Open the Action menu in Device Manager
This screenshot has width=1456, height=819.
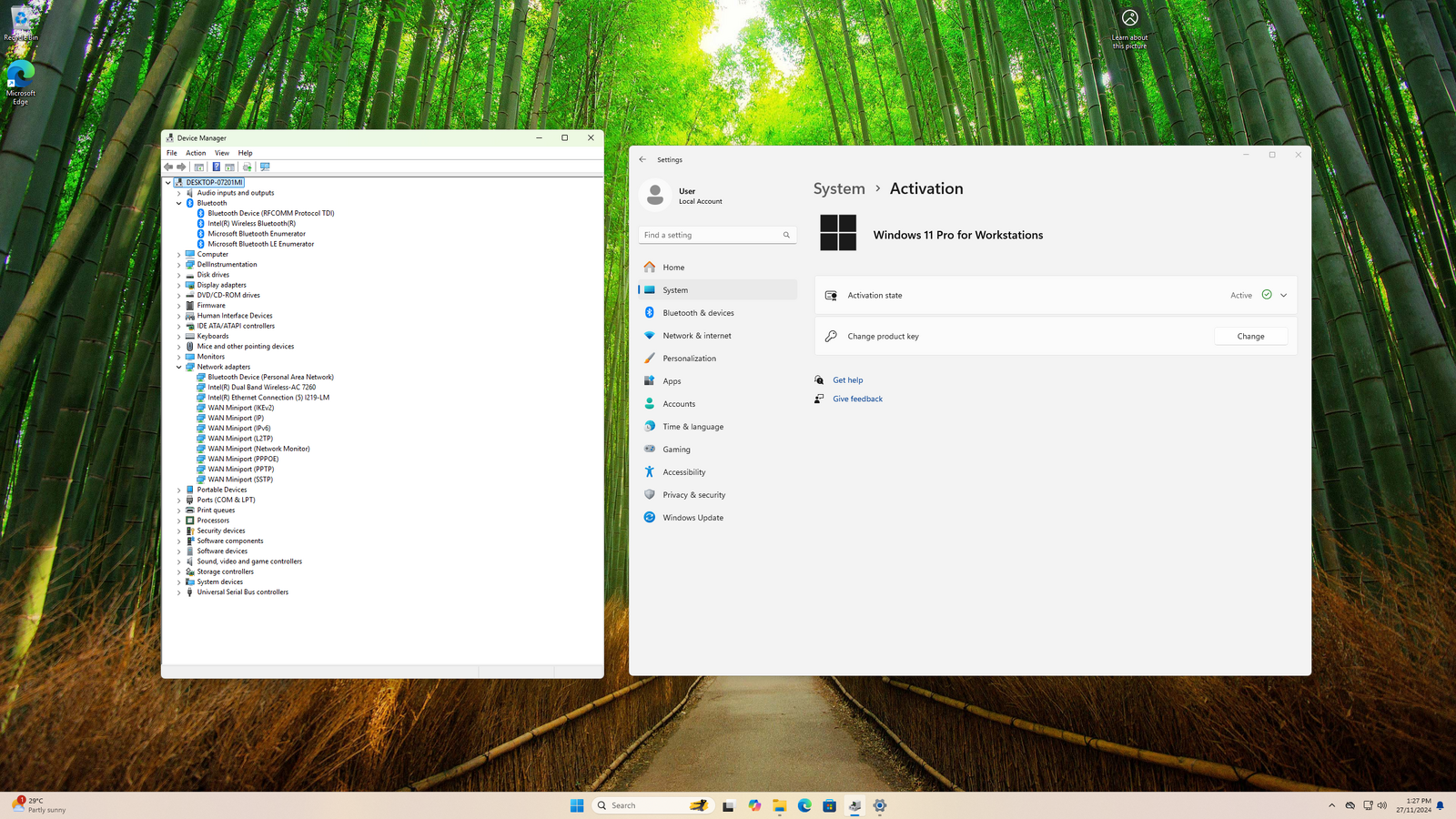click(x=196, y=153)
